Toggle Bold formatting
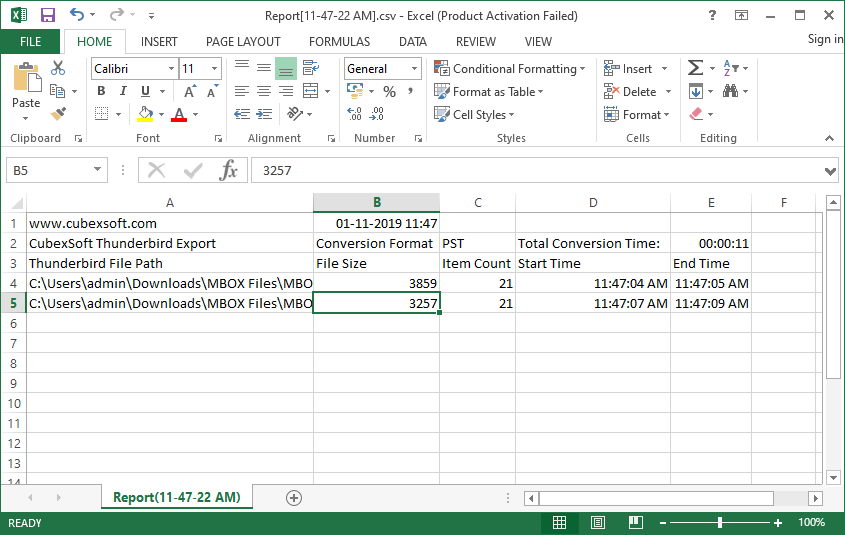 pyautogui.click(x=101, y=91)
